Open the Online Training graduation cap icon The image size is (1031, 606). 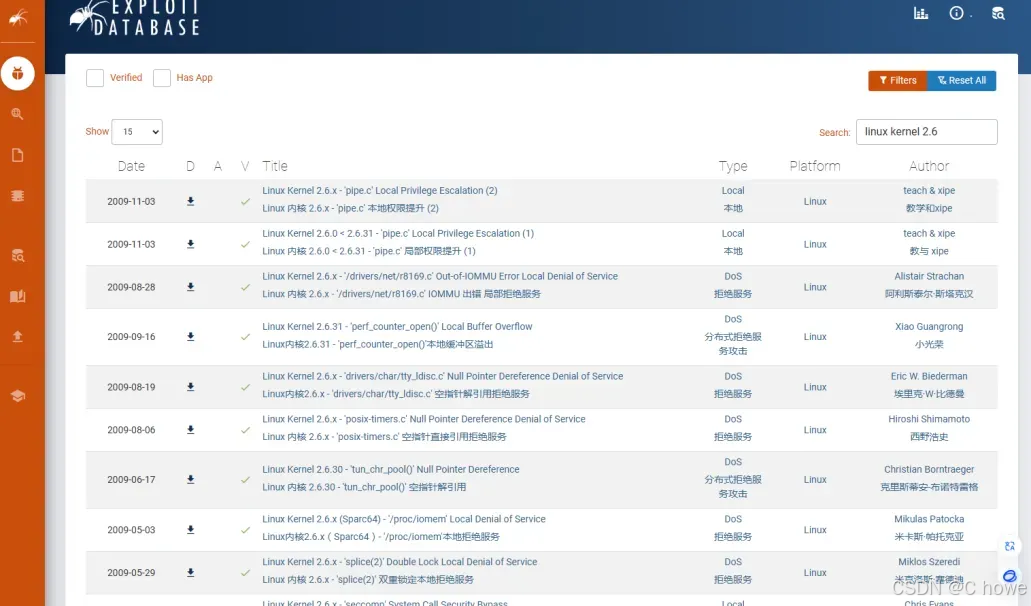(x=18, y=396)
